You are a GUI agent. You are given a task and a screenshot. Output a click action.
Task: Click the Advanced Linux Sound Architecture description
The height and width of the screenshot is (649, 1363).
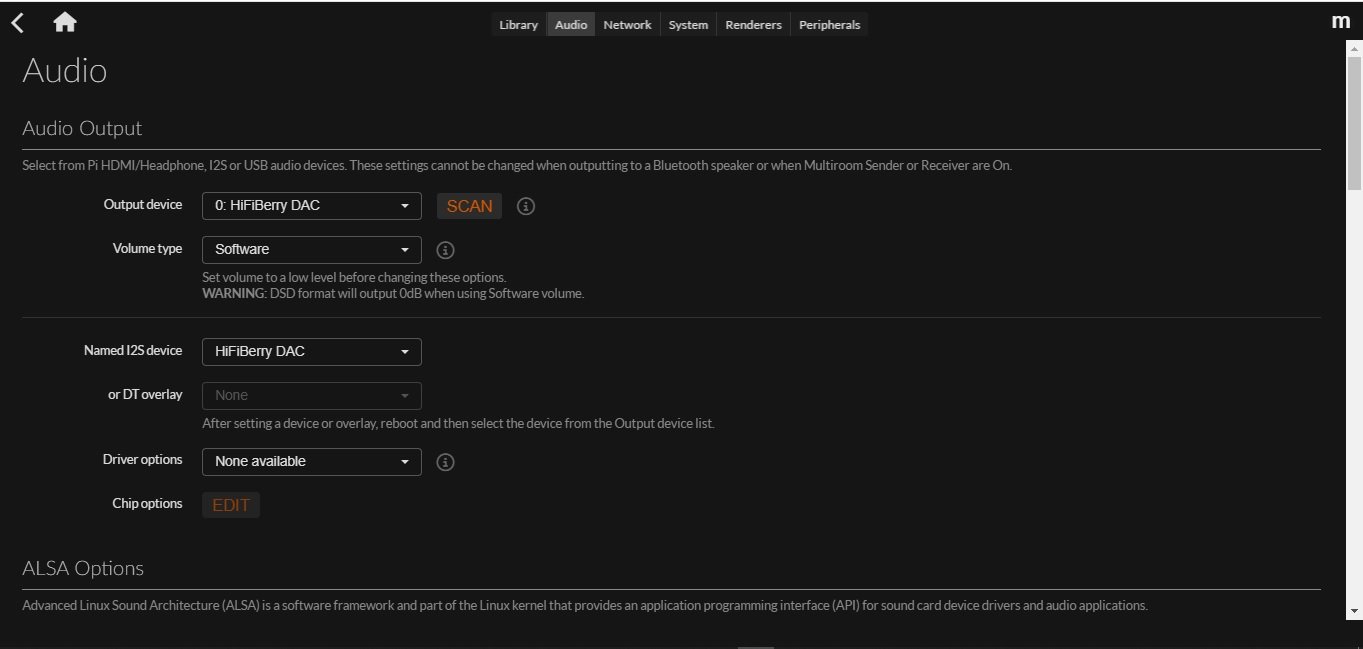[585, 605]
